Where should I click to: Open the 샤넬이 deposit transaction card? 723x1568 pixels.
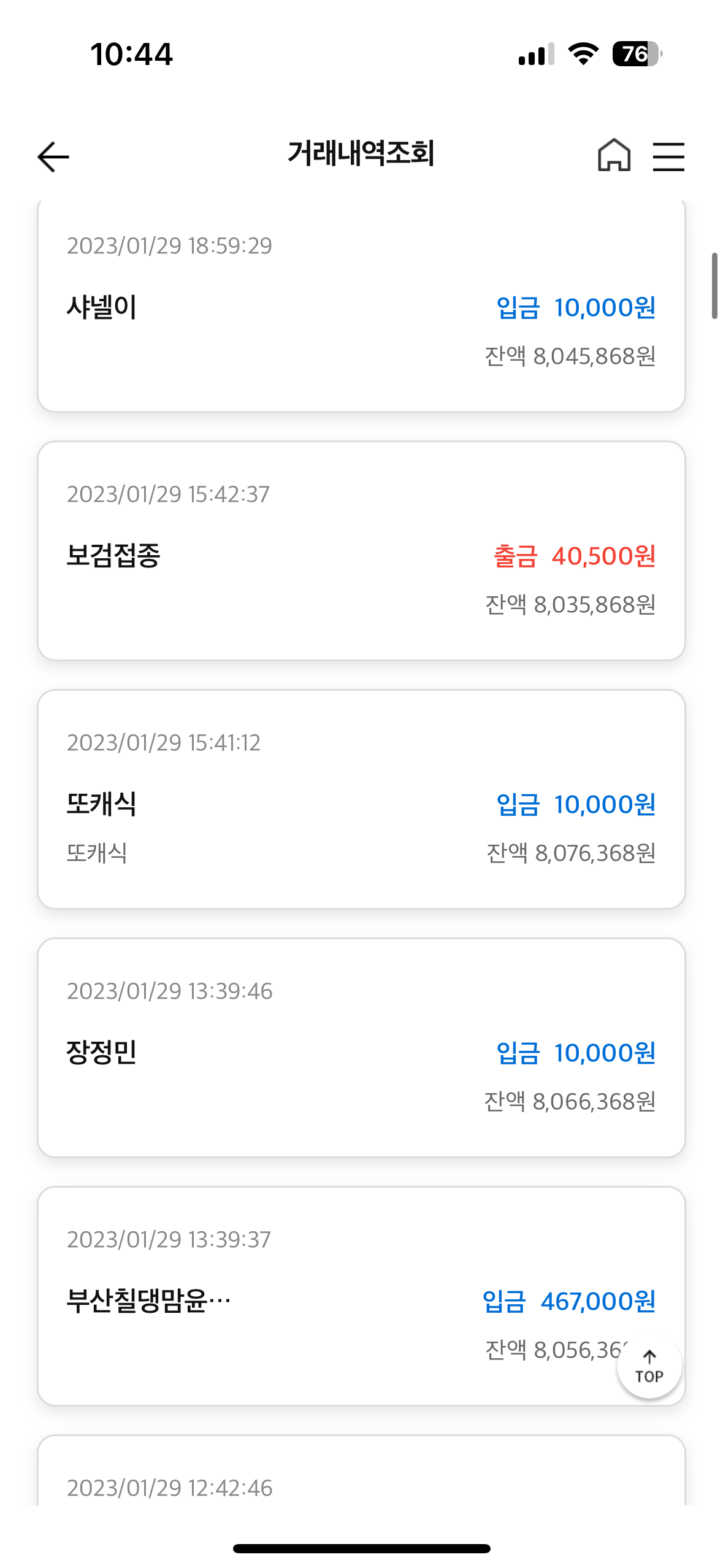(361, 306)
